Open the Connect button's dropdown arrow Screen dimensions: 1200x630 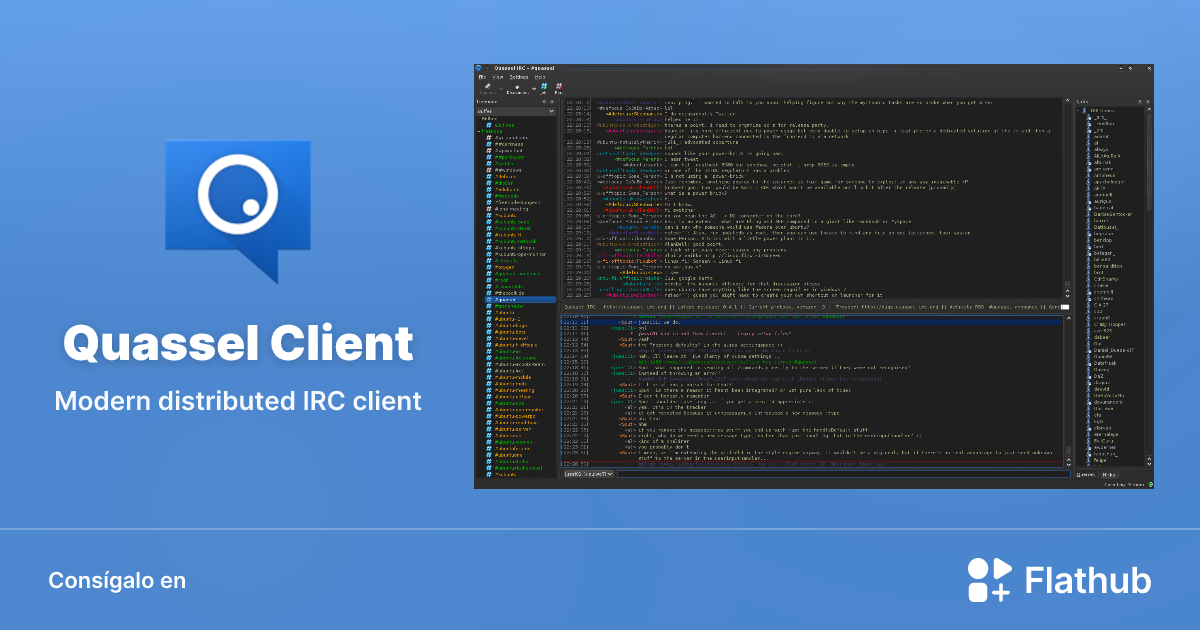pos(501,89)
